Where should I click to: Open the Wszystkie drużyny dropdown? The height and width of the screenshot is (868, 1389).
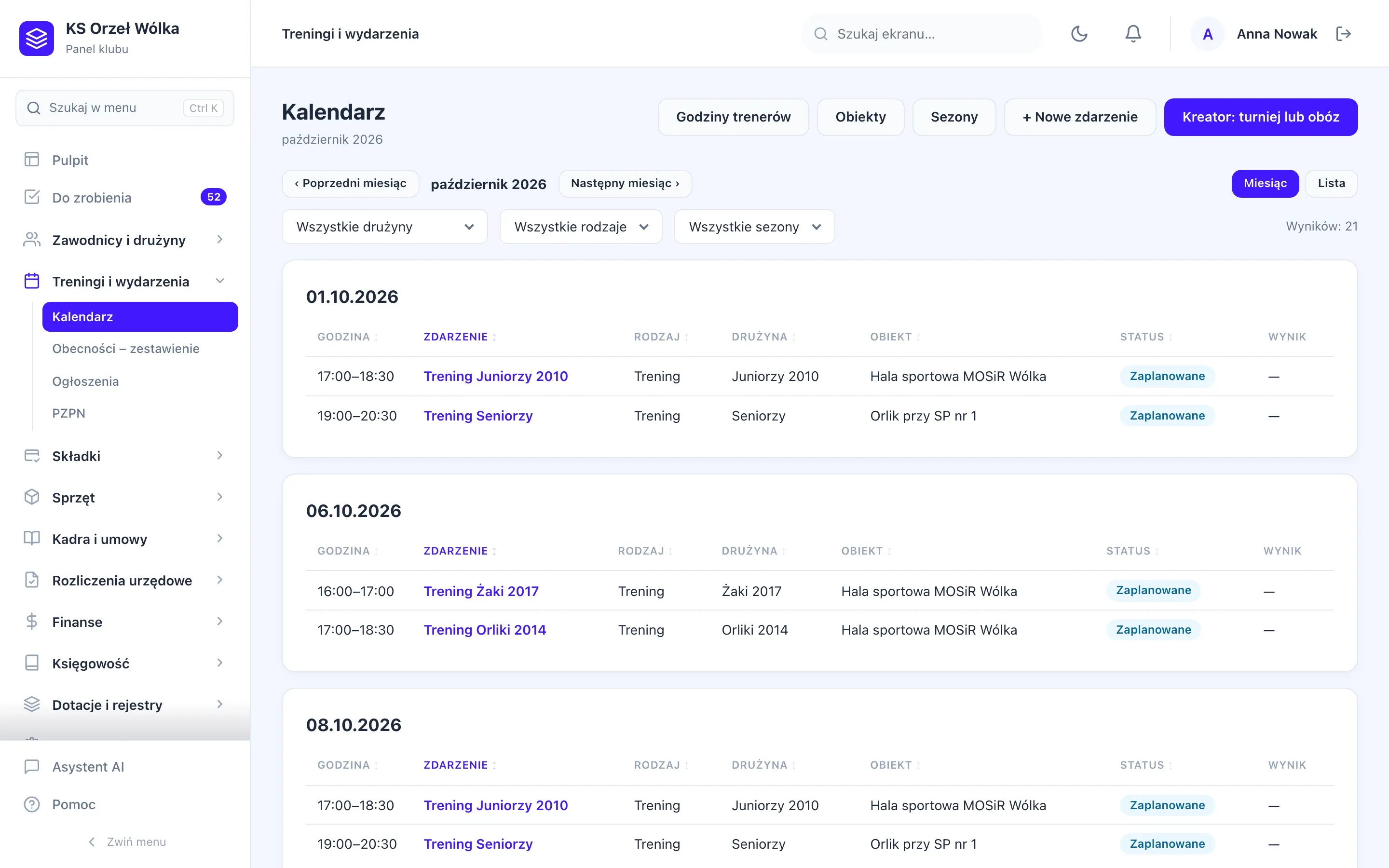point(384,227)
